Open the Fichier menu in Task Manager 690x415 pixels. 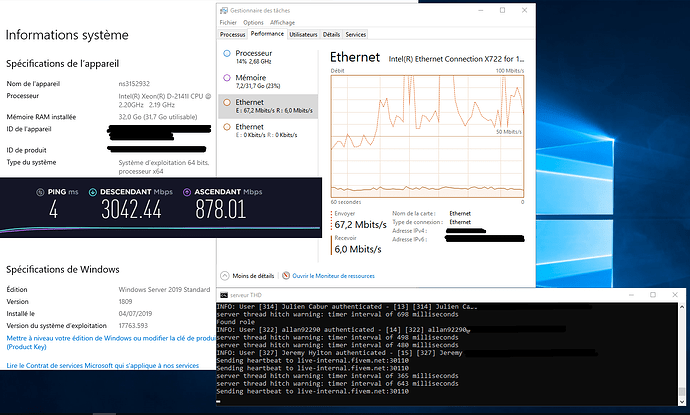coord(228,22)
